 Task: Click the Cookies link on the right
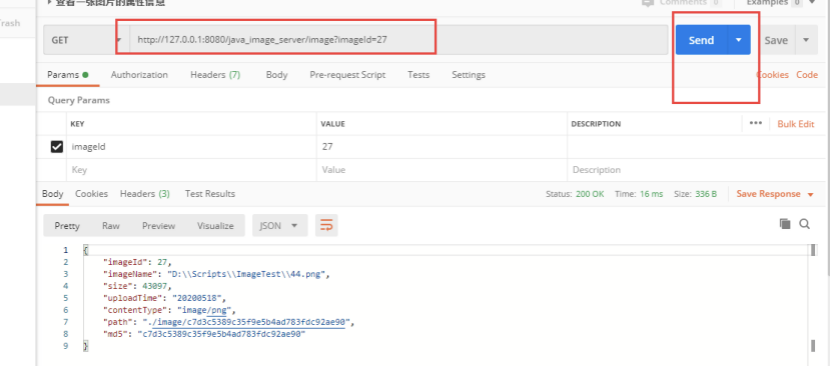click(773, 75)
